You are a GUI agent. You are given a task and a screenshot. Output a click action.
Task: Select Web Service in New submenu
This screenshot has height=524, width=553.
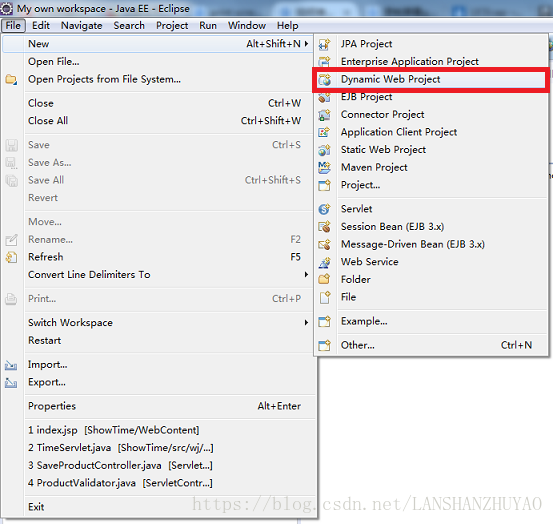[x=431, y=262]
